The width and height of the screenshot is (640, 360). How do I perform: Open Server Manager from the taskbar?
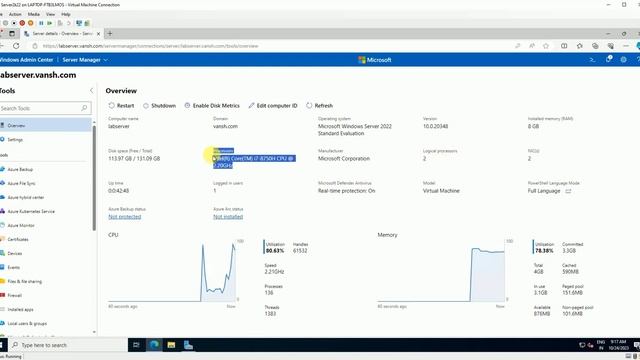click(x=188, y=345)
